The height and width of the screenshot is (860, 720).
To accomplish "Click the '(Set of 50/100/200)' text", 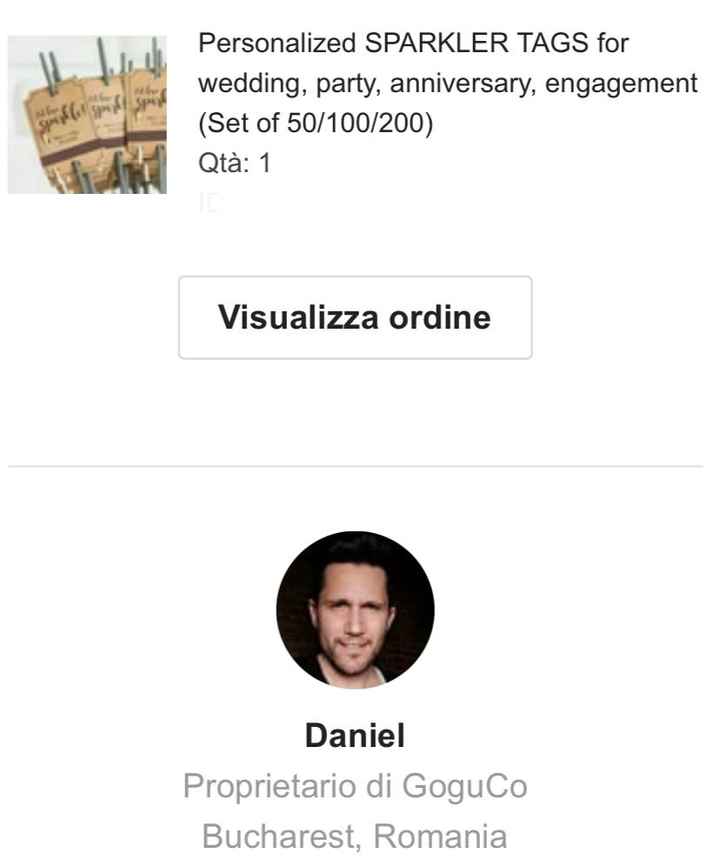I will [x=316, y=127].
